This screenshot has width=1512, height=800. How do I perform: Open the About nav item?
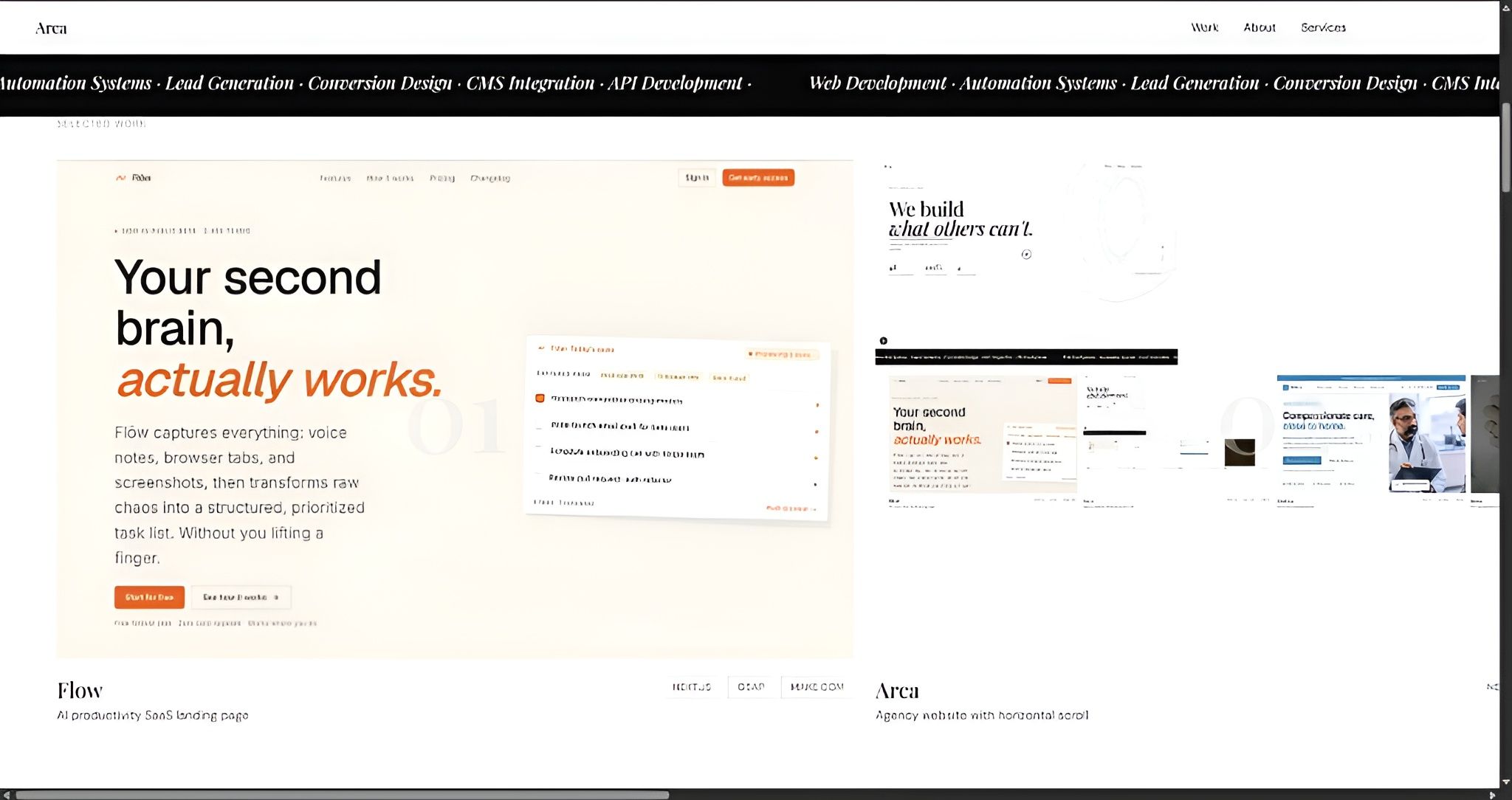pyautogui.click(x=1259, y=27)
